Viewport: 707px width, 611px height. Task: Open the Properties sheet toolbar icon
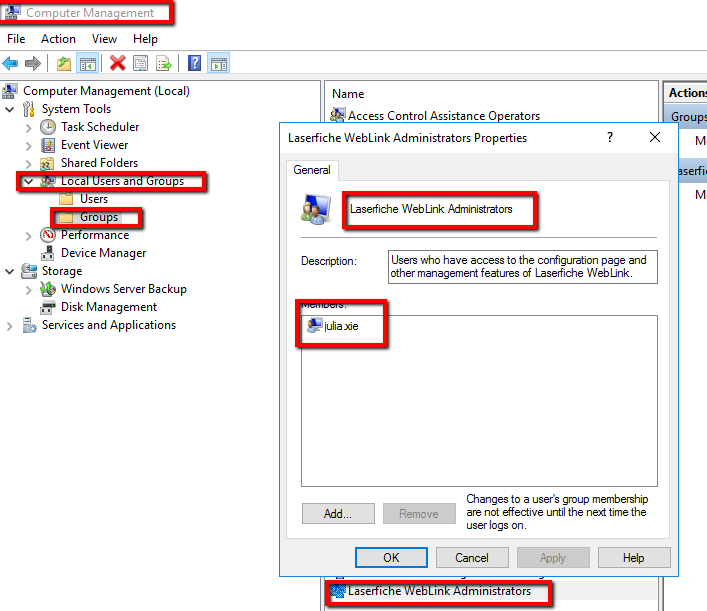tap(141, 64)
